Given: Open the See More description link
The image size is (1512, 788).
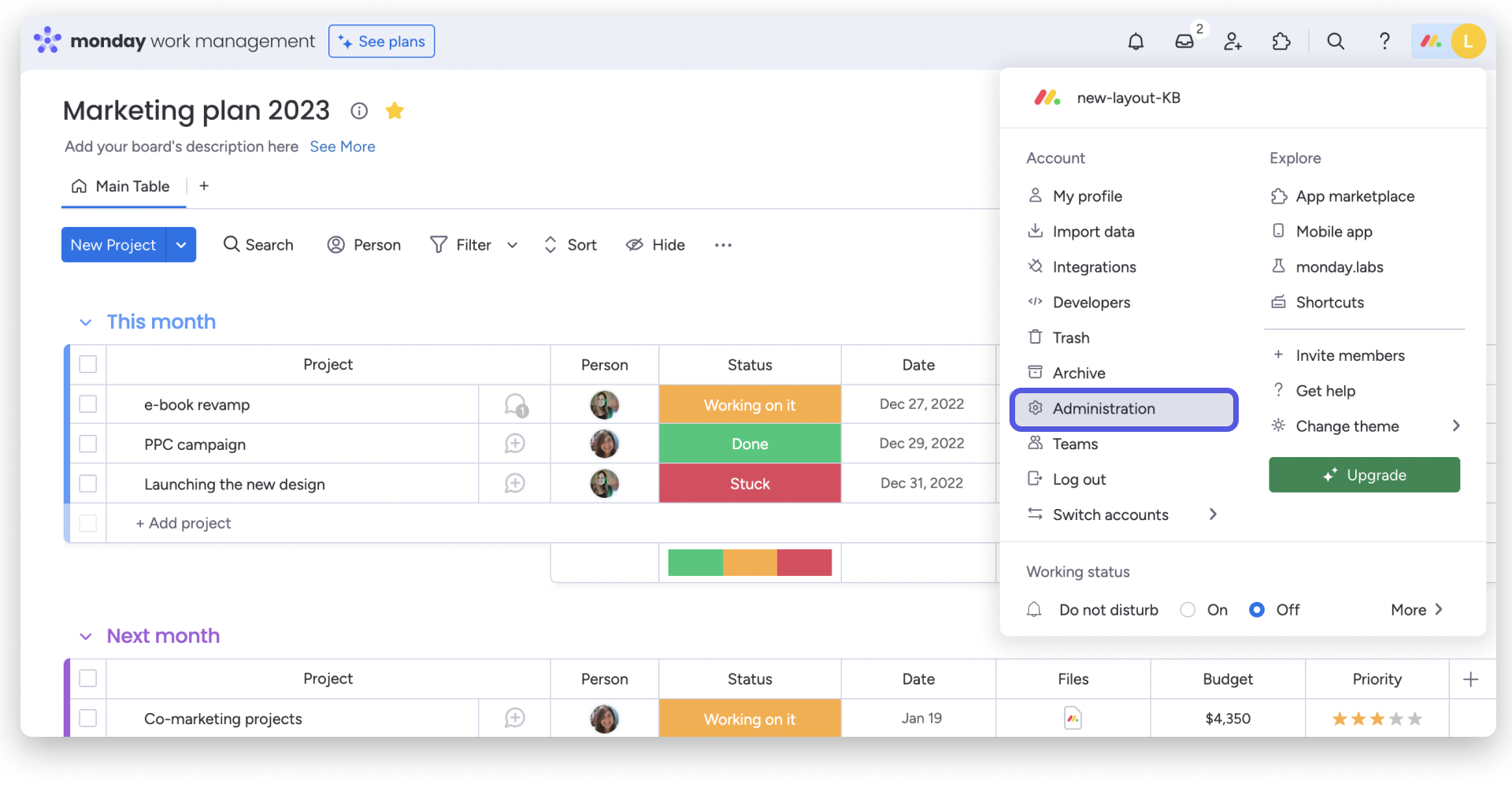Looking at the screenshot, I should pyautogui.click(x=343, y=147).
